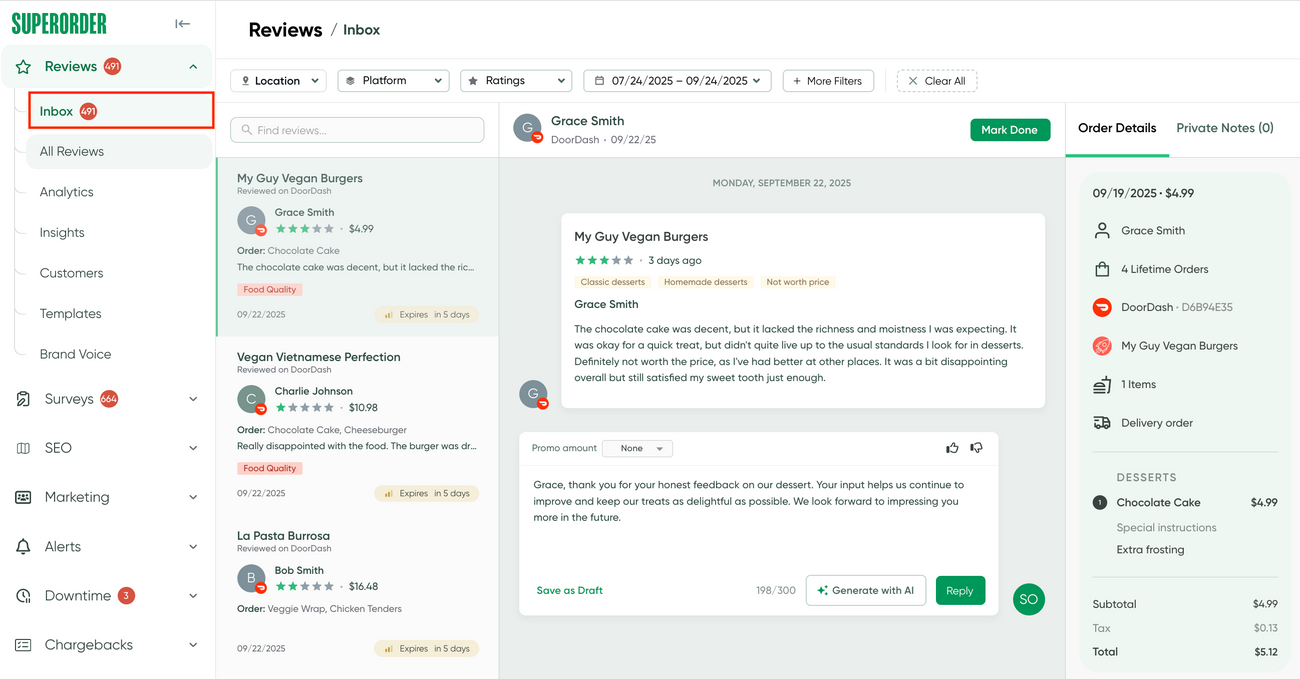Click the SEO map icon in sidebar
The width and height of the screenshot is (1300, 679).
[23, 448]
